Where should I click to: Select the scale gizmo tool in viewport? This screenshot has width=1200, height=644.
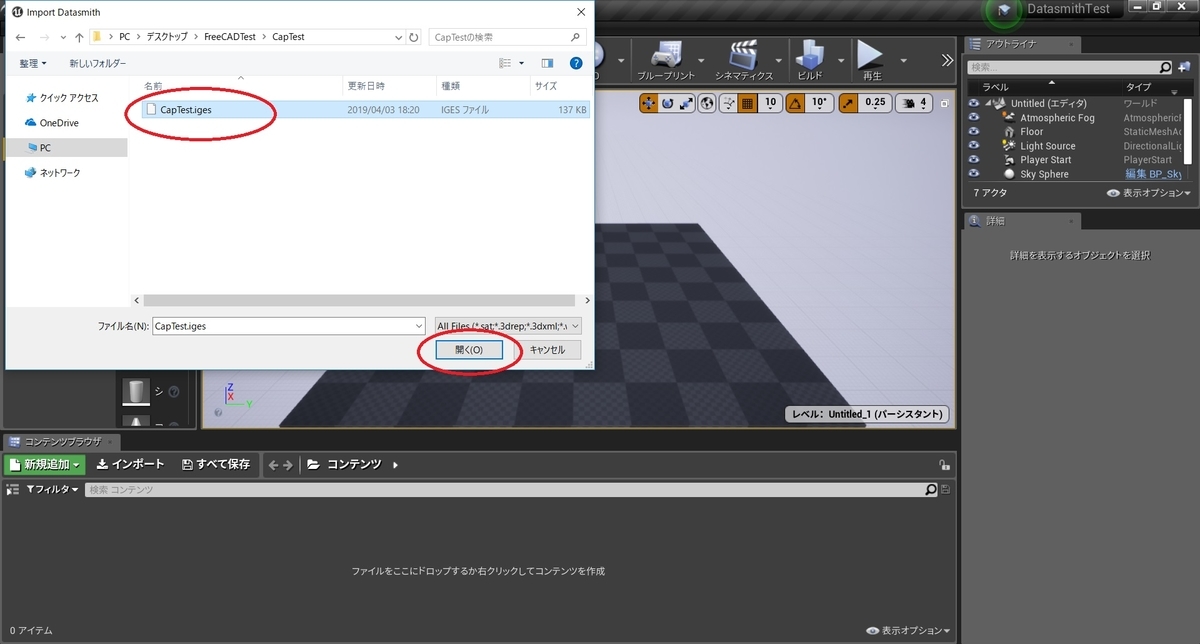click(686, 103)
